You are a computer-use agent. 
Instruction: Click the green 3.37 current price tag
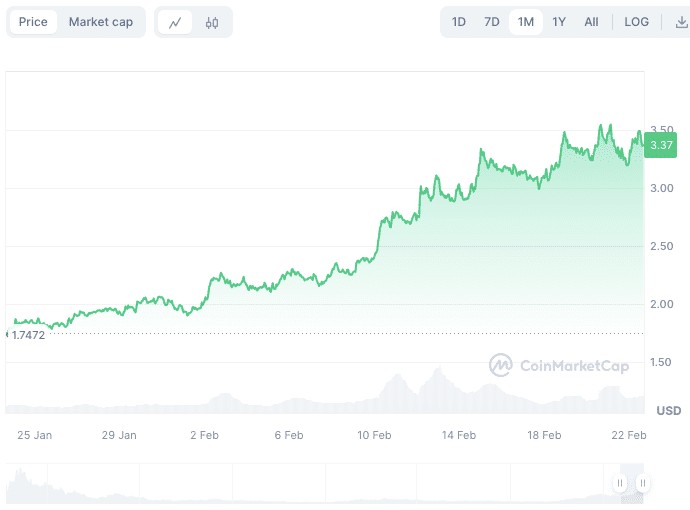pyautogui.click(x=661, y=146)
